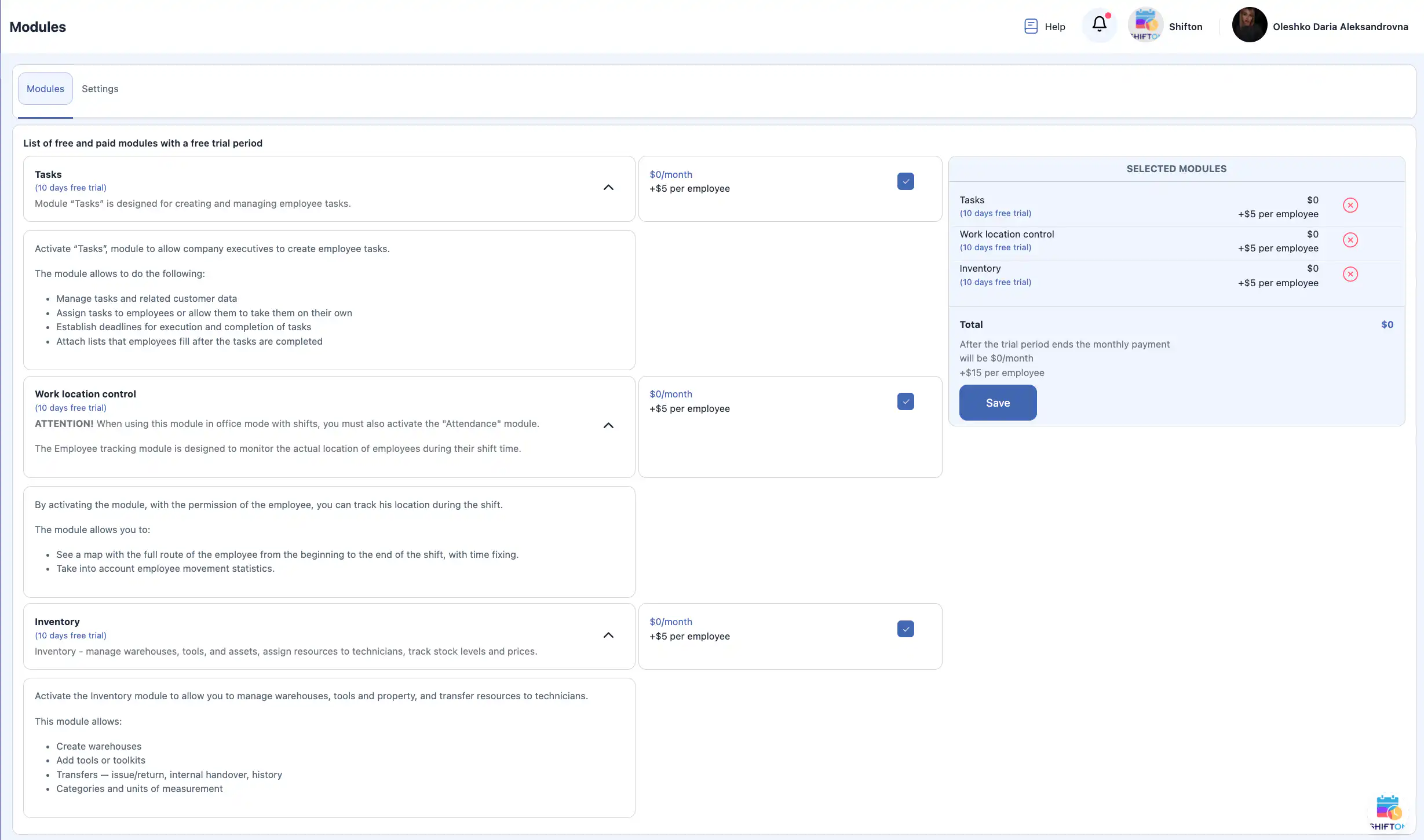Click the Shifton company logo icon
Image resolution: width=1424 pixels, height=840 pixels.
click(x=1145, y=25)
